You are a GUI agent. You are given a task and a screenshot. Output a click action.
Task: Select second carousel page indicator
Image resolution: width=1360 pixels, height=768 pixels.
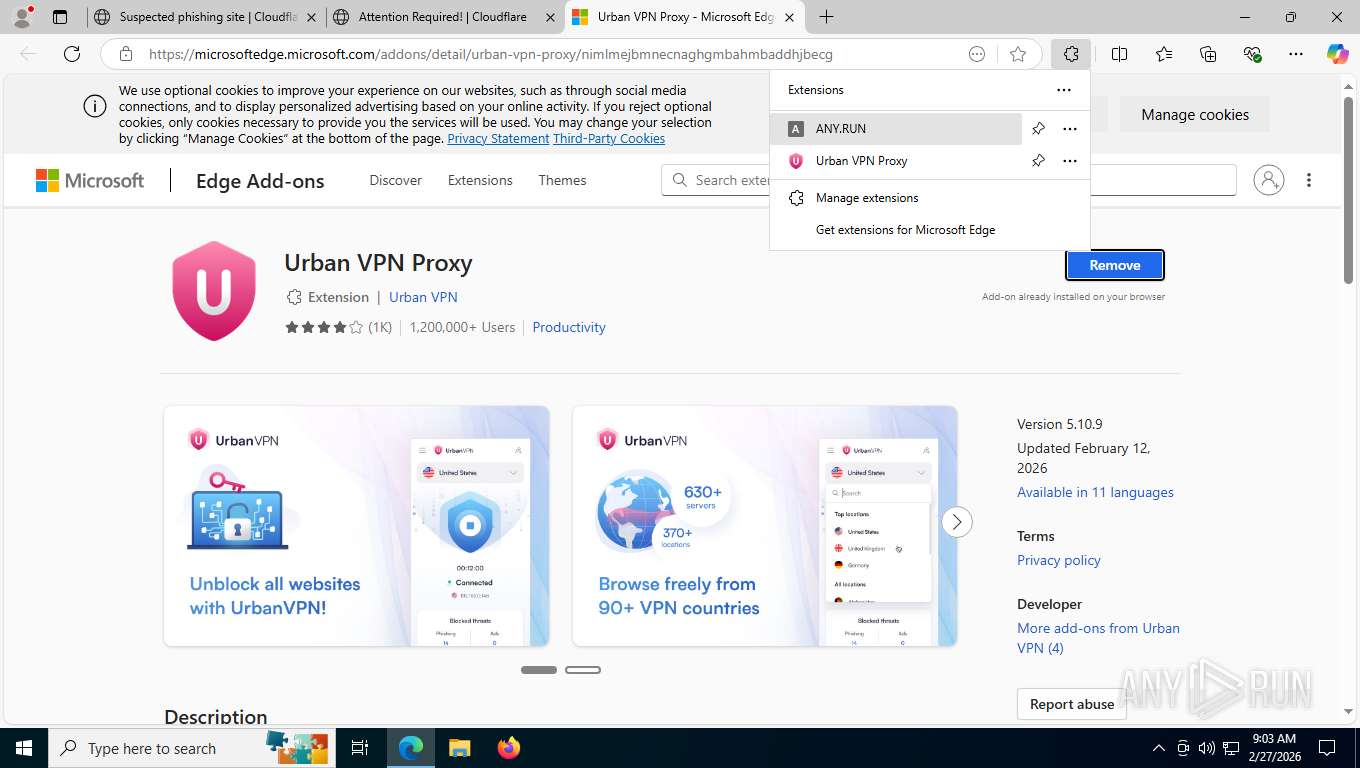[x=583, y=670]
